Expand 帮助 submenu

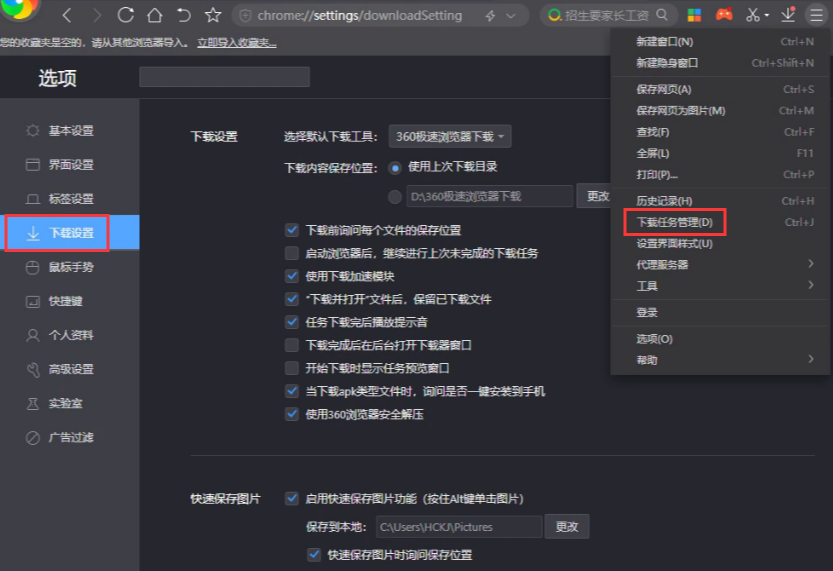(x=720, y=360)
